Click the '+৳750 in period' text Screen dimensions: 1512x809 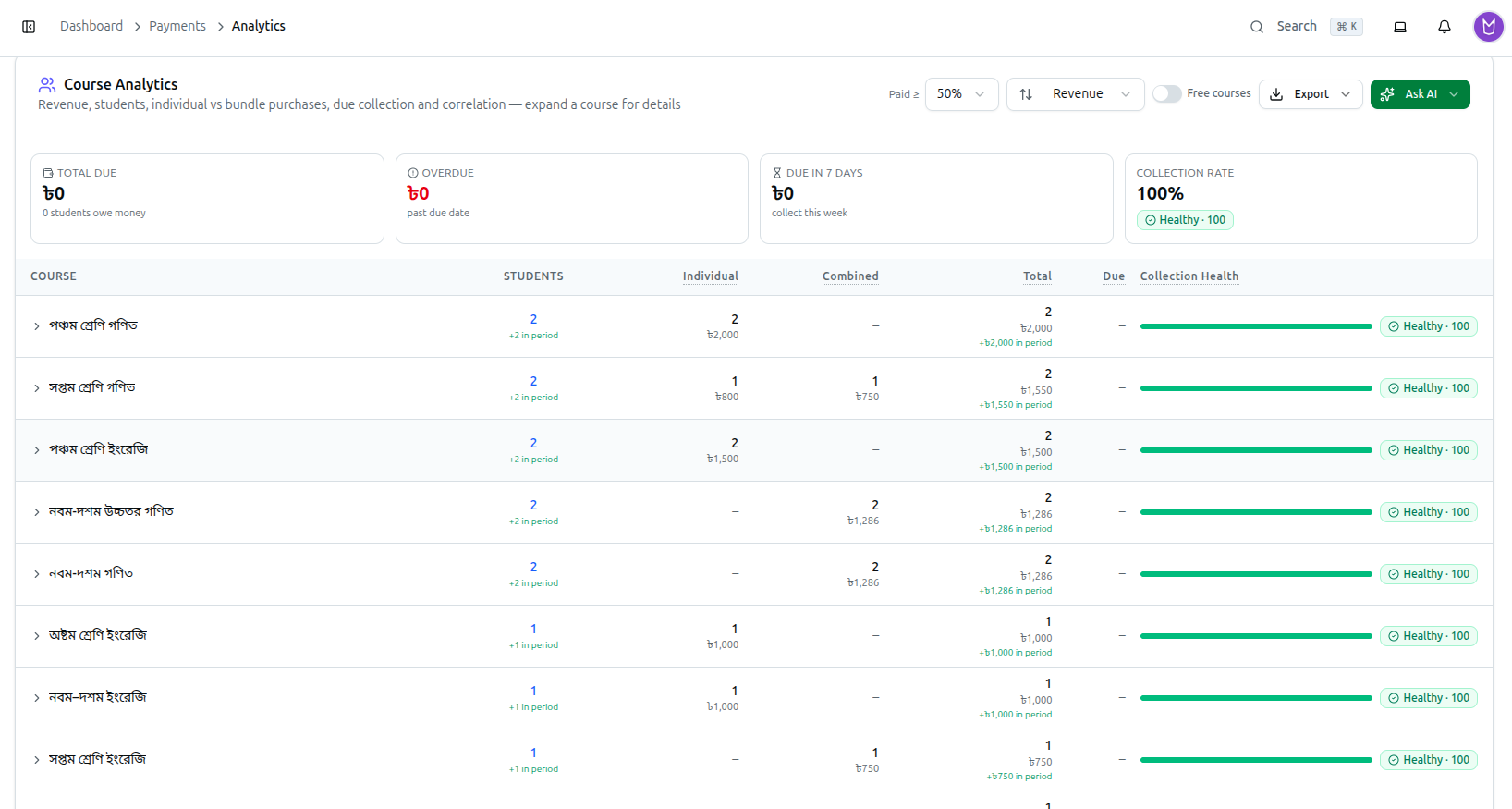click(1018, 777)
